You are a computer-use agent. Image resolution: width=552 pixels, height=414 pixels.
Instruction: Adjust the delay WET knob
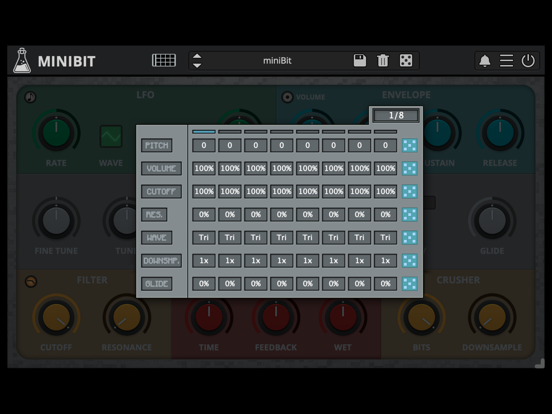click(343, 318)
